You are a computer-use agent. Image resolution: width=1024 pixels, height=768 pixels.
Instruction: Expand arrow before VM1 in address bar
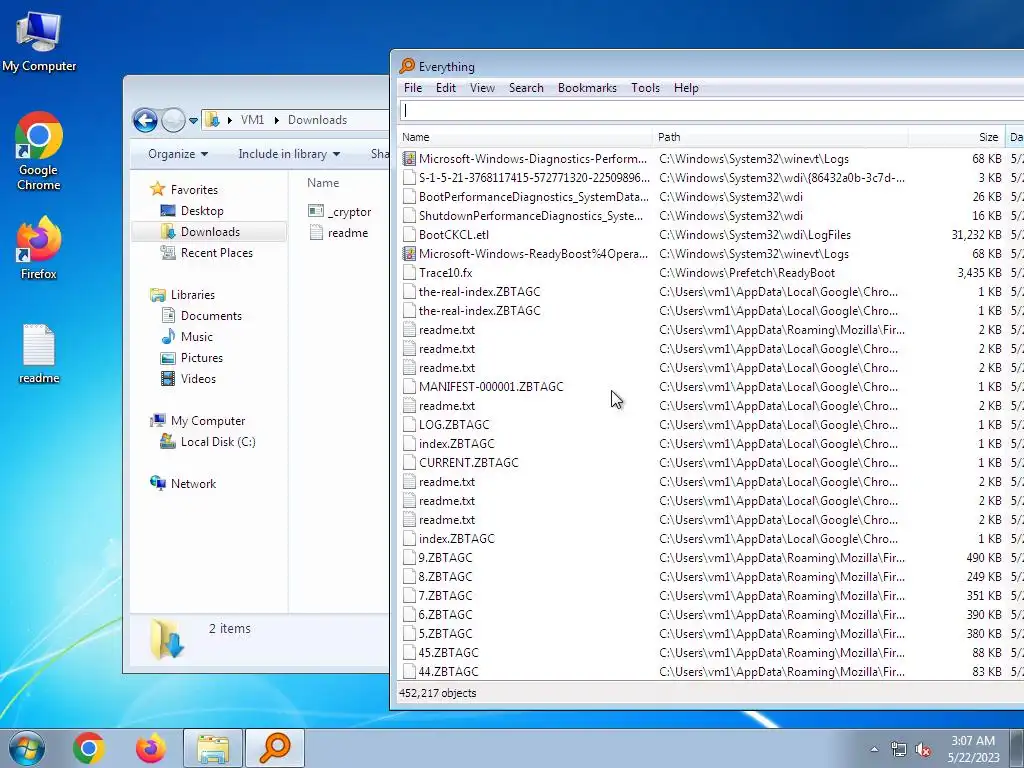pos(230,120)
